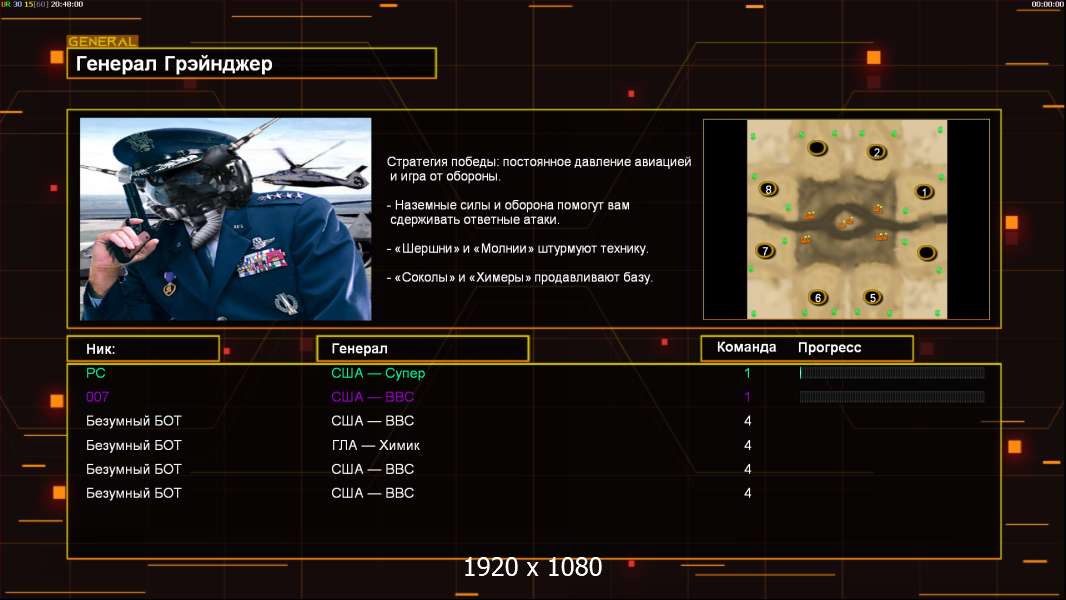The height and width of the screenshot is (600, 1066).
Task: Click the purple 'США — ВВС' entry for 007
Action: click(x=373, y=397)
